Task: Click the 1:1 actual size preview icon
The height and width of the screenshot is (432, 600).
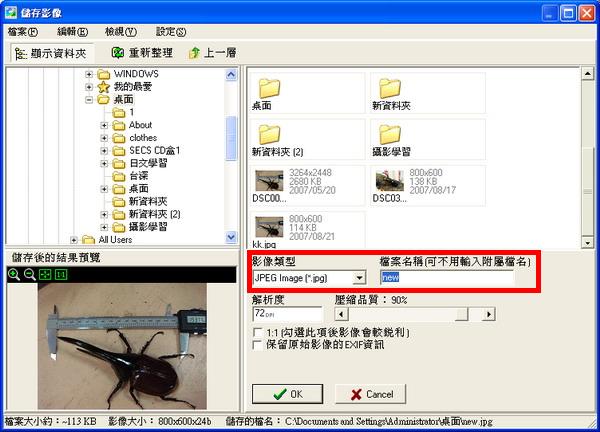Action: tap(60, 273)
